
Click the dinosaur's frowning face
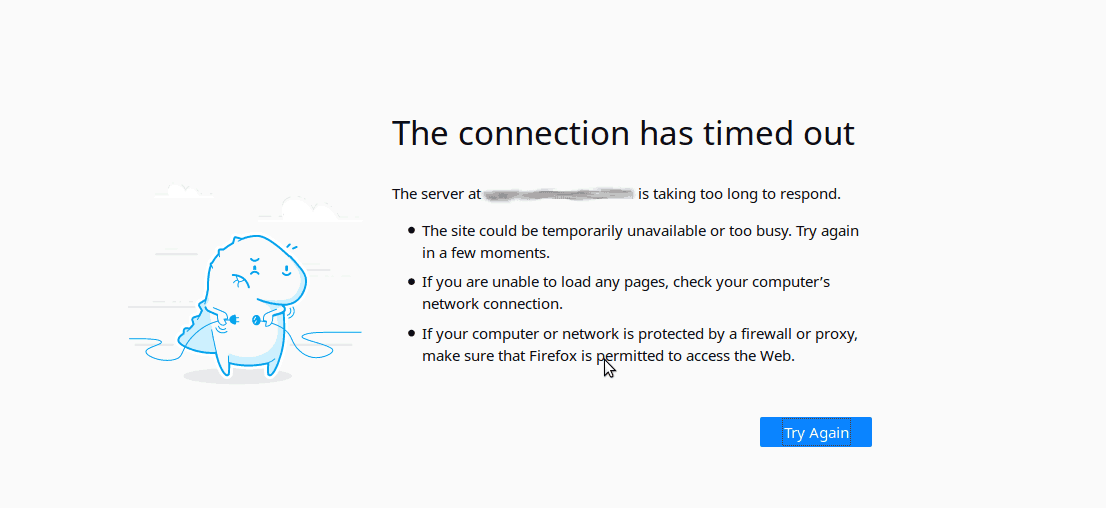tap(255, 269)
